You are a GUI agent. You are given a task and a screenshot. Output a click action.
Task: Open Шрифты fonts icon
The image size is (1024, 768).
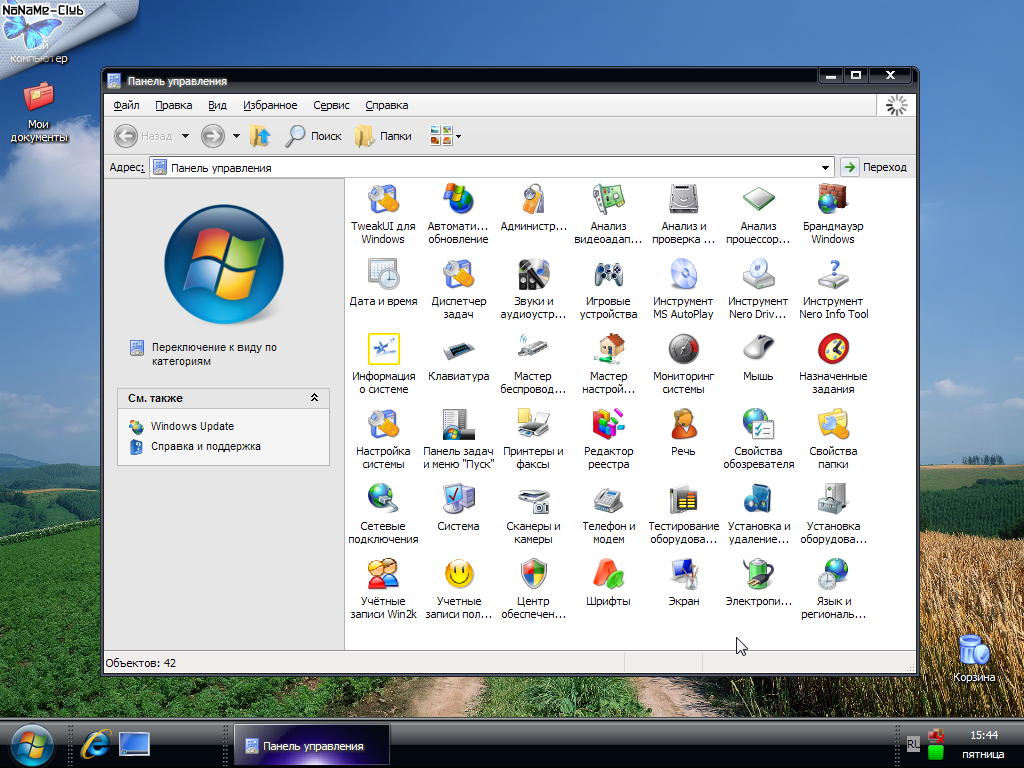click(609, 583)
